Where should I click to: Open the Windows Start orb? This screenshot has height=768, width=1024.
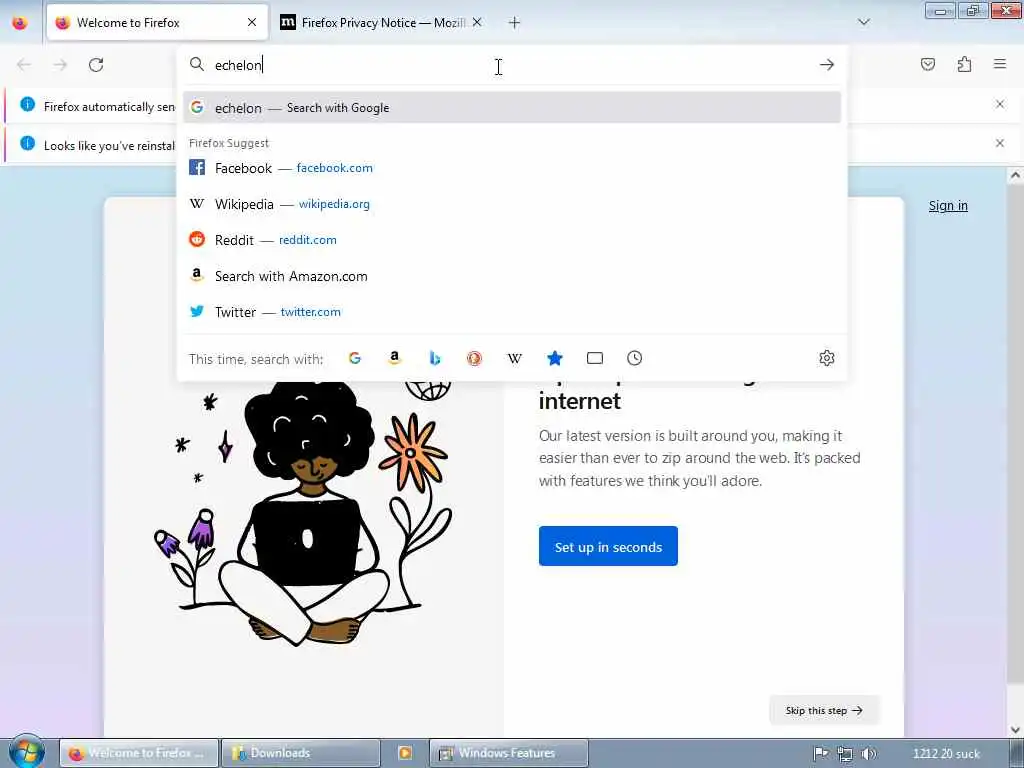[27, 752]
